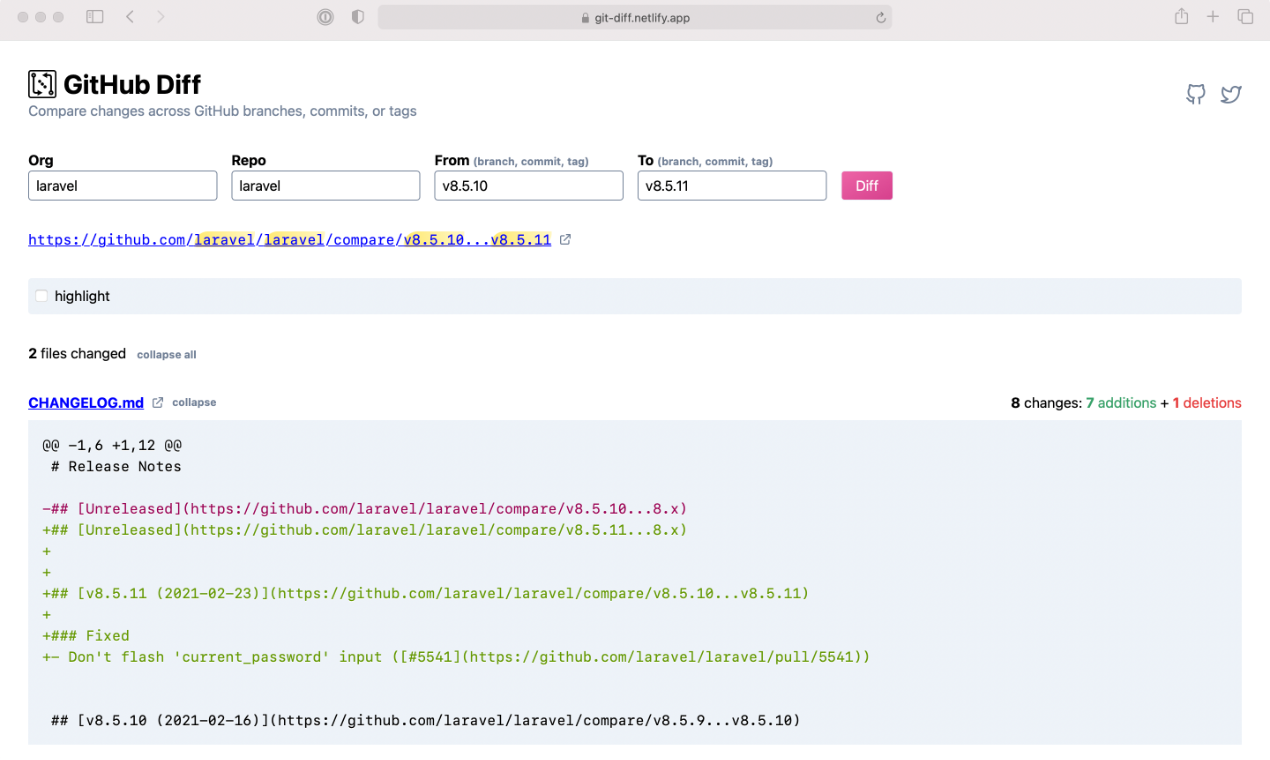The width and height of the screenshot is (1270, 760).
Task: Toggle the Safari sidebar icon
Action: tap(94, 16)
